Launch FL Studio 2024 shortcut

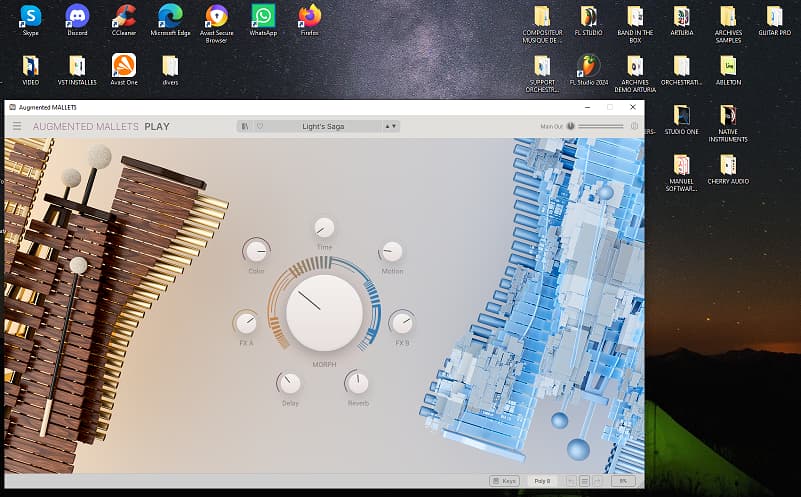(x=588, y=70)
